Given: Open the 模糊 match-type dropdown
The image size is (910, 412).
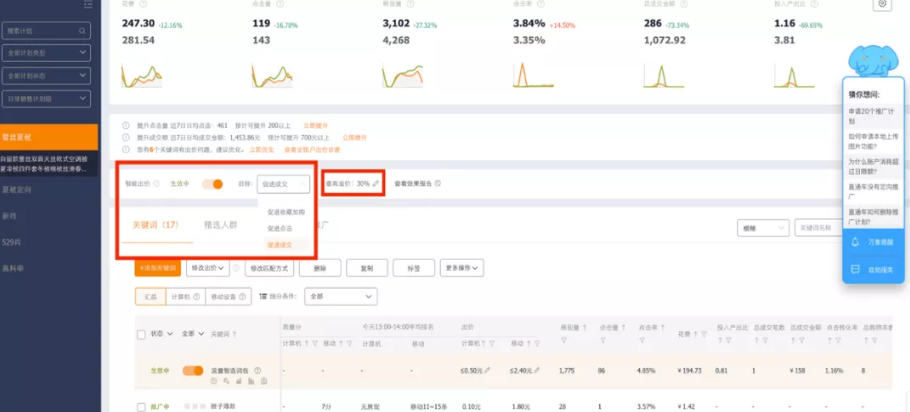Looking at the screenshot, I should (763, 228).
